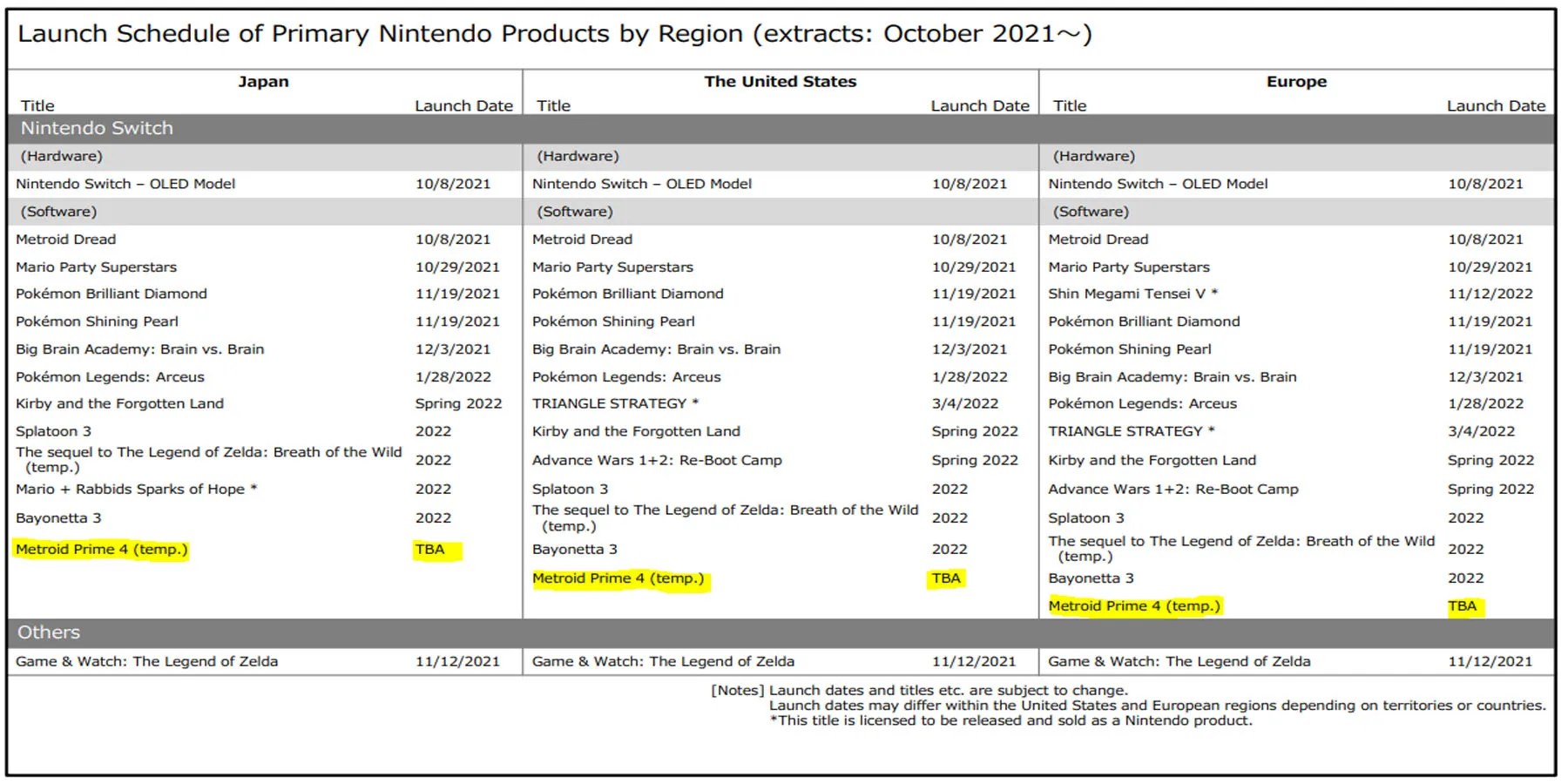Select the (Hardware) row in the Japan column
This screenshot has width=1568, height=784.
tap(61, 156)
